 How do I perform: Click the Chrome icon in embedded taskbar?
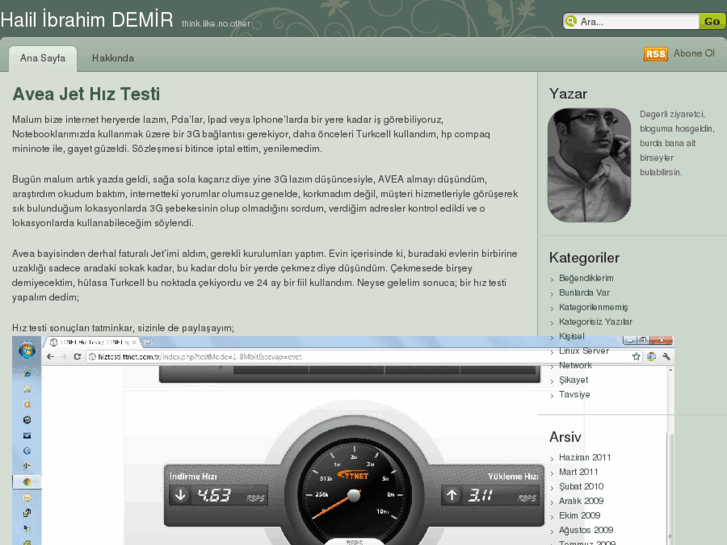[26, 481]
